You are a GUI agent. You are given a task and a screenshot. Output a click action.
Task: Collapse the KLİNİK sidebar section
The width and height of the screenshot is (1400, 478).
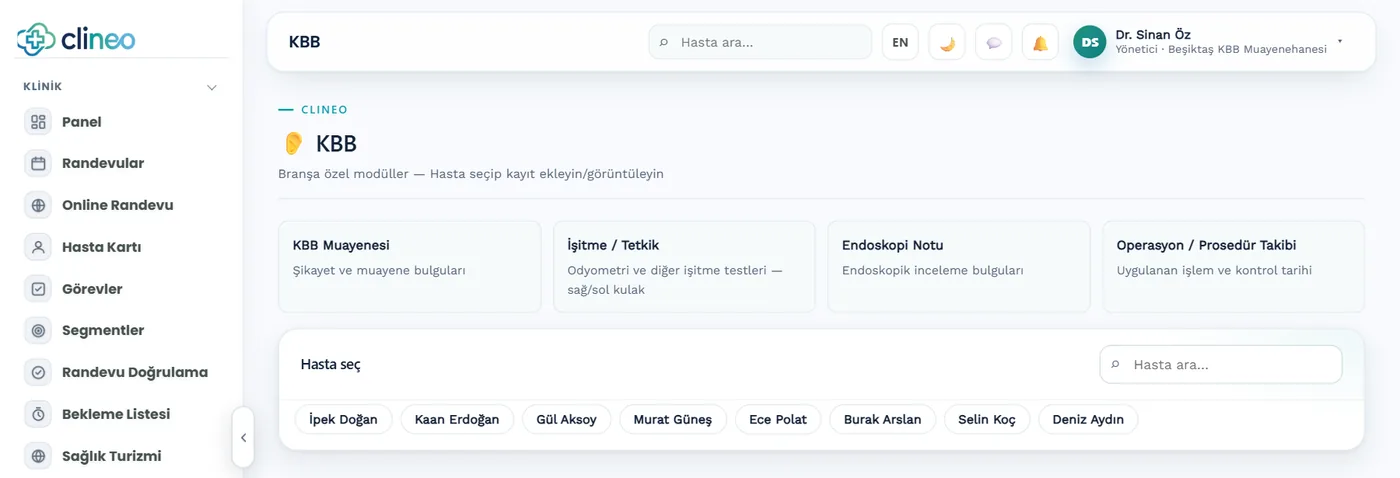pos(211,87)
